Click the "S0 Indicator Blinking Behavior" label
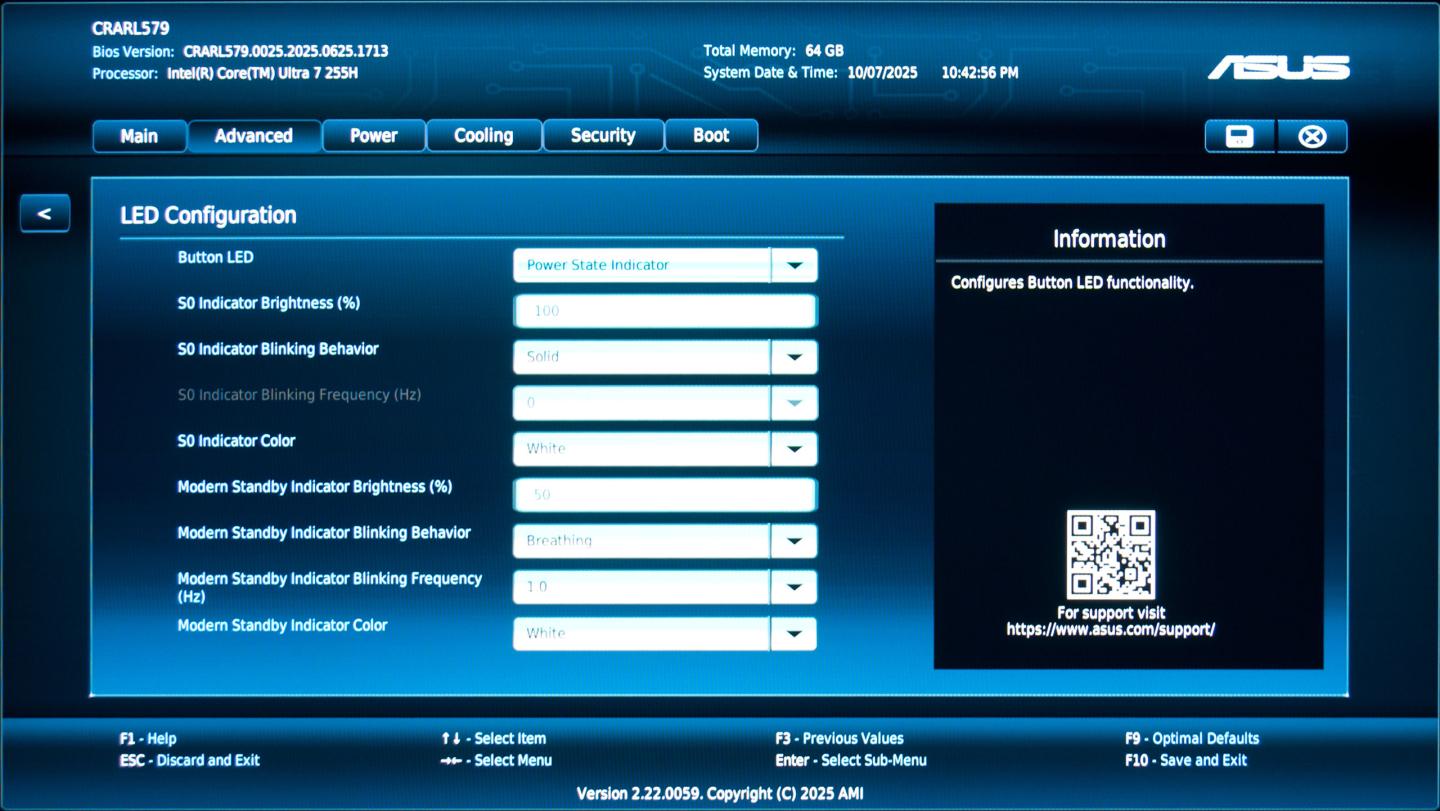The image size is (1440, 811). click(278, 349)
